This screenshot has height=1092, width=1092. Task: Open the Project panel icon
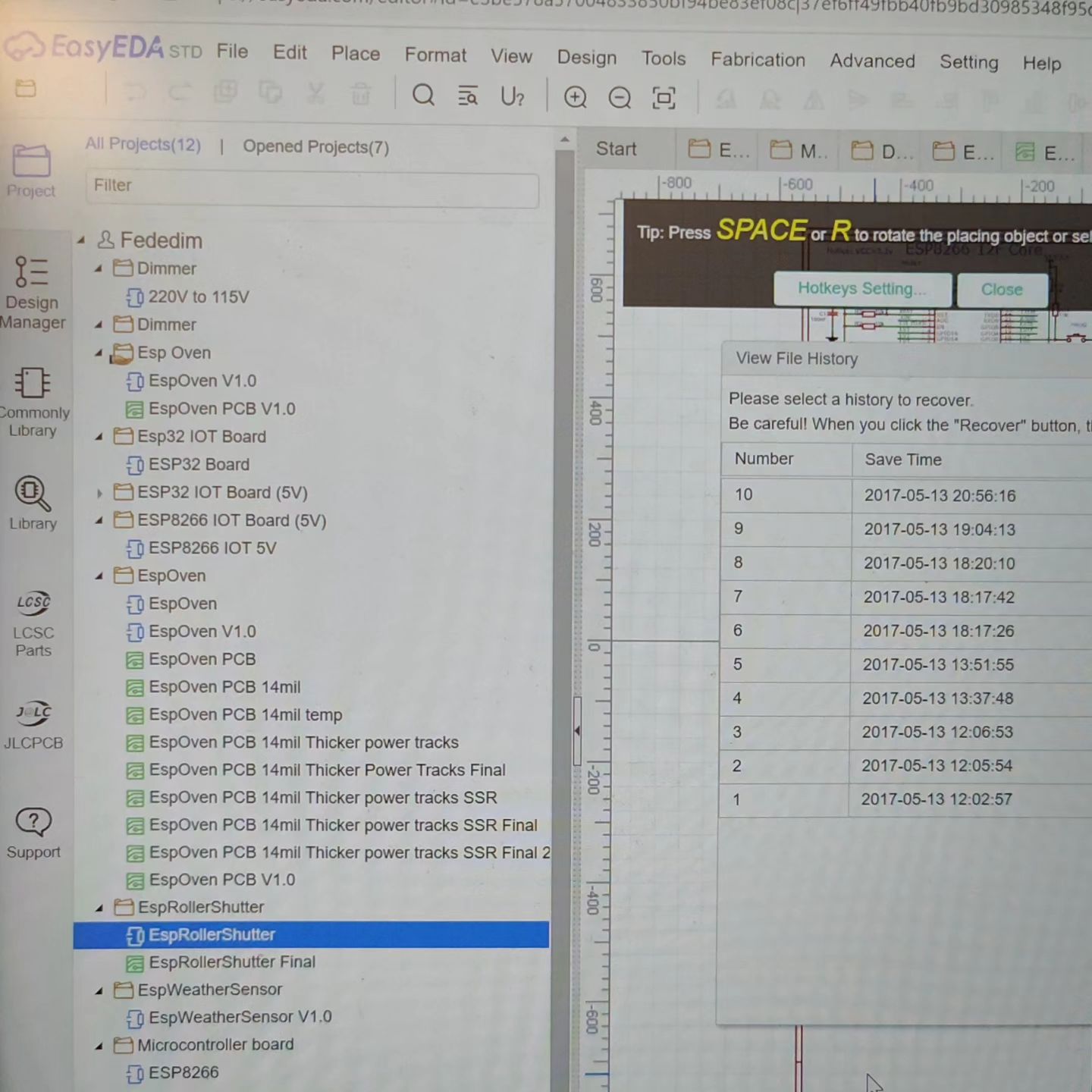point(31,171)
